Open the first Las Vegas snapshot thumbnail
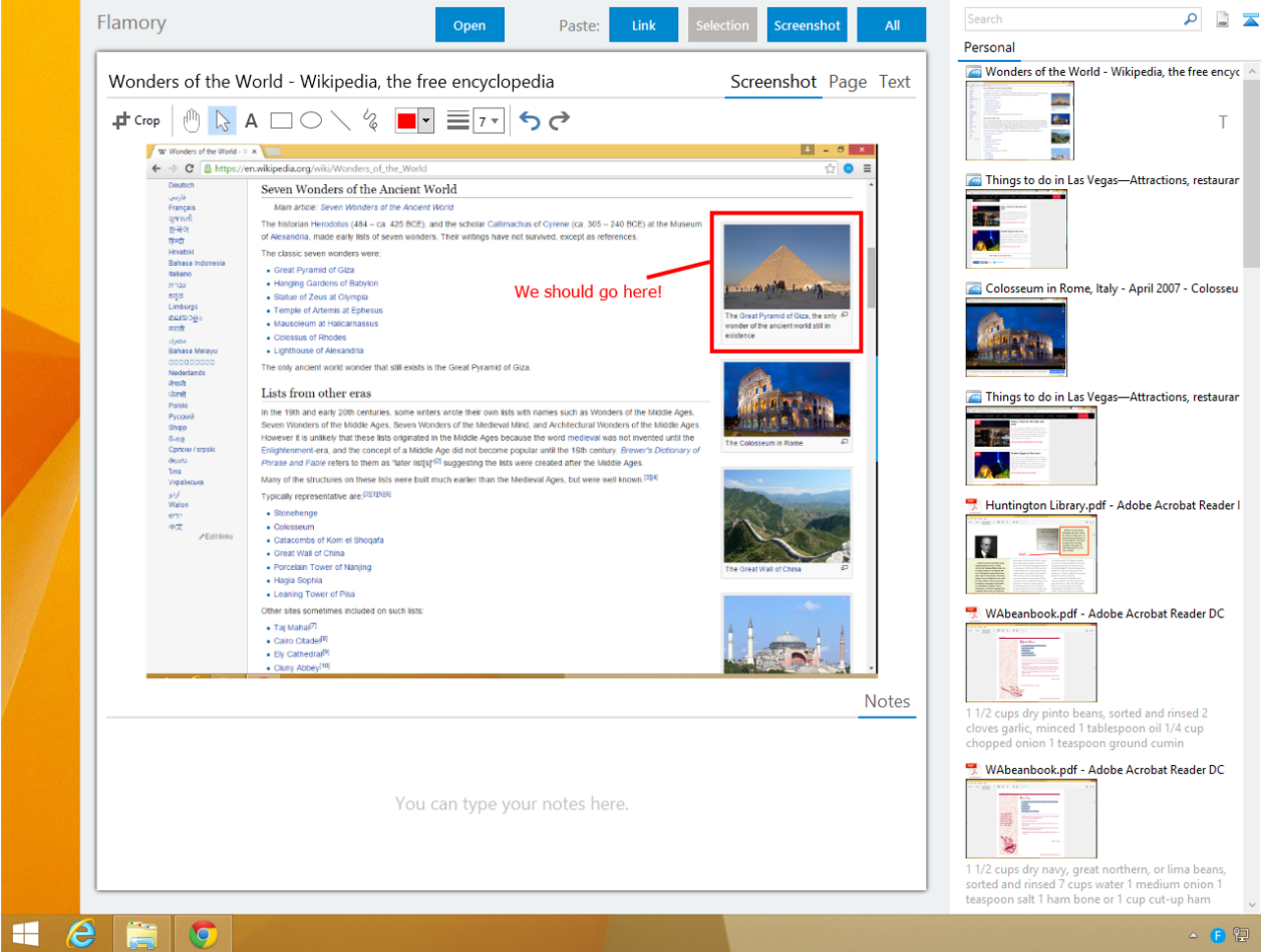 pyautogui.click(x=1016, y=228)
